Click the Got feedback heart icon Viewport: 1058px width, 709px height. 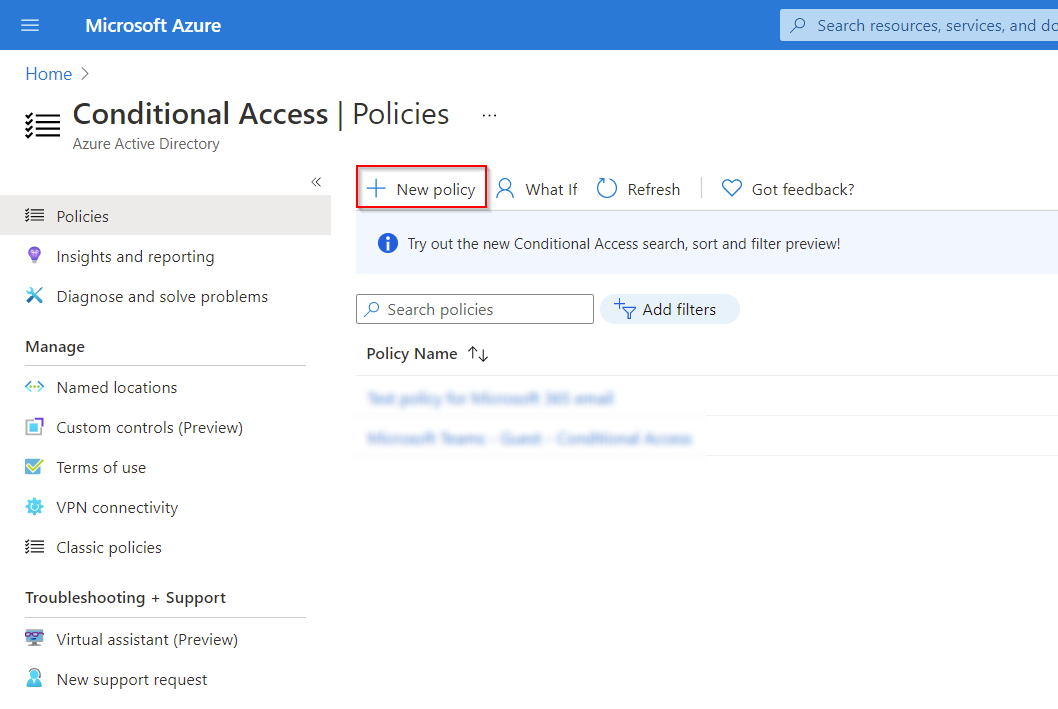click(x=731, y=188)
